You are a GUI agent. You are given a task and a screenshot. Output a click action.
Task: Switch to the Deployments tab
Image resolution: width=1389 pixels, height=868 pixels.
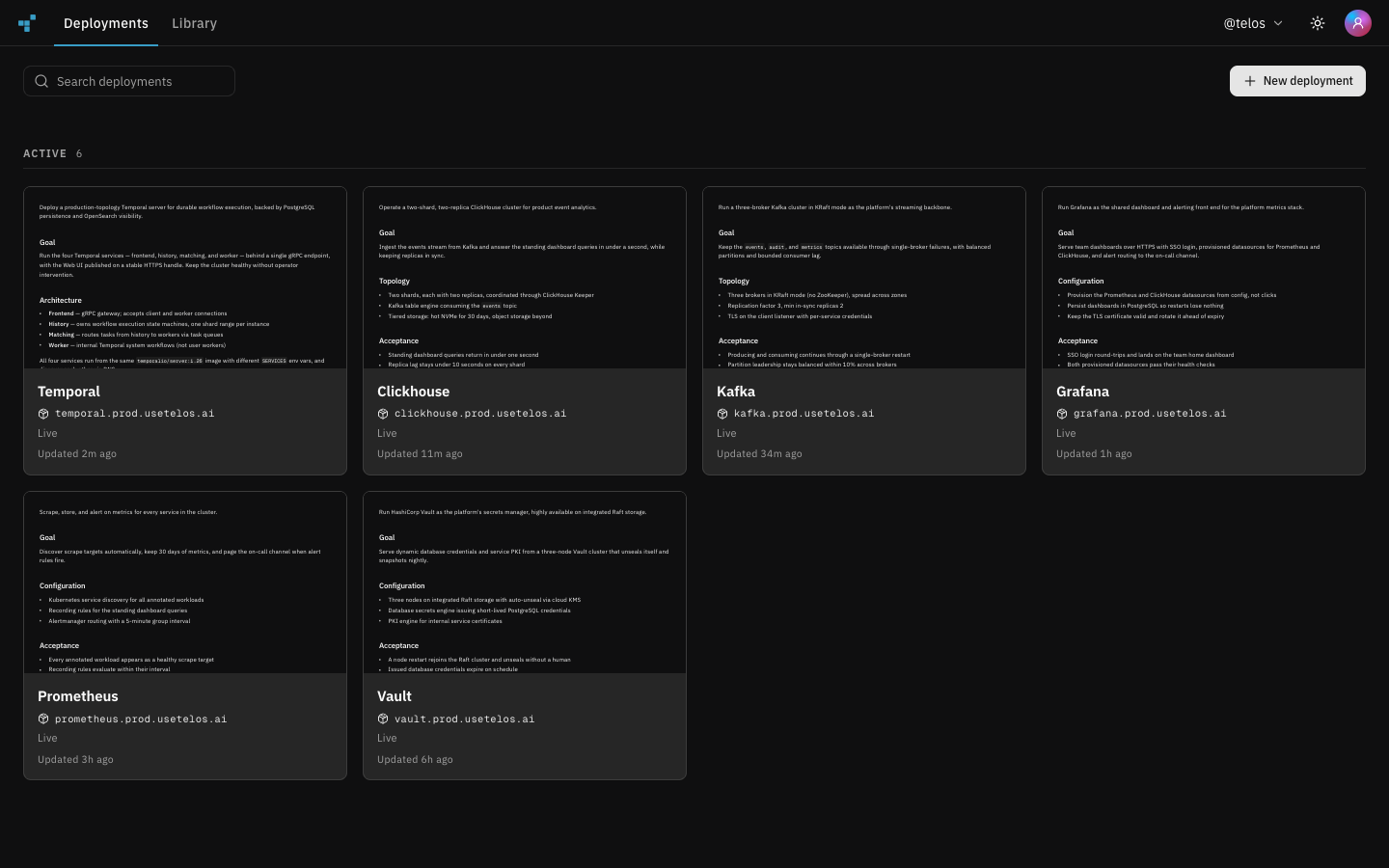(106, 23)
